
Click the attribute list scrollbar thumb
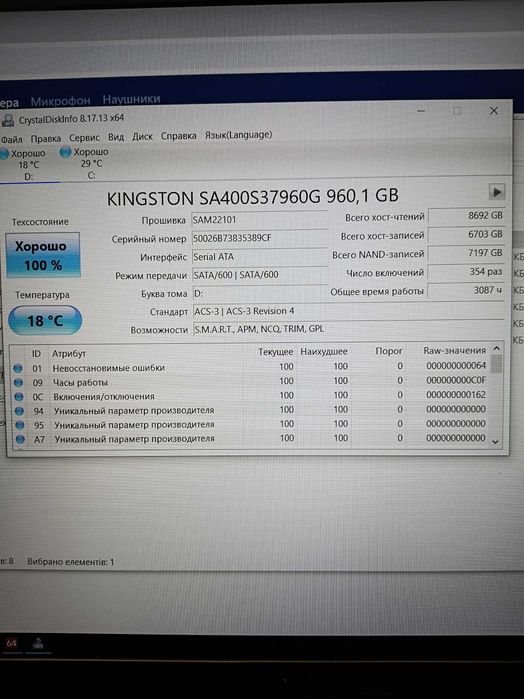pos(496,364)
